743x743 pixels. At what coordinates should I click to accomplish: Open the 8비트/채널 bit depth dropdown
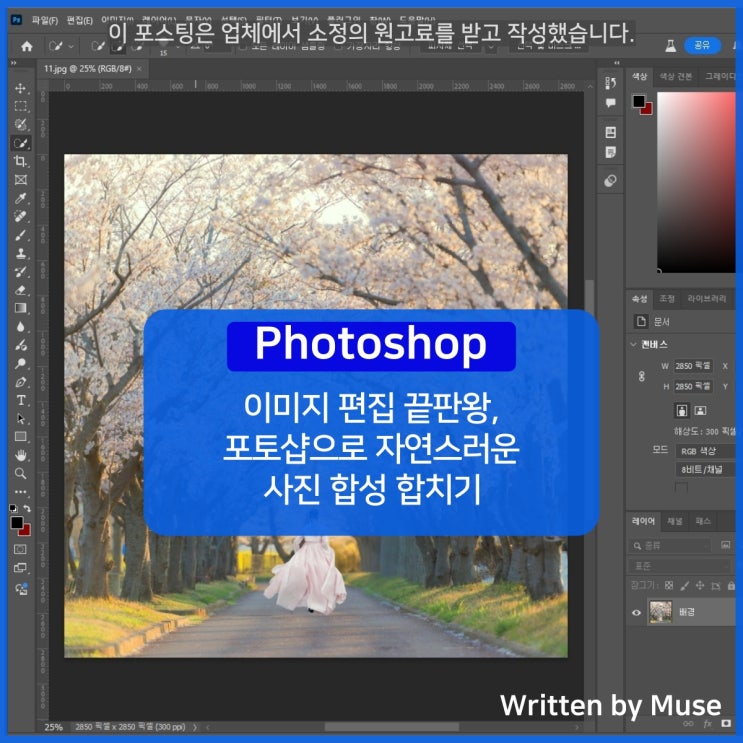[x=705, y=470]
